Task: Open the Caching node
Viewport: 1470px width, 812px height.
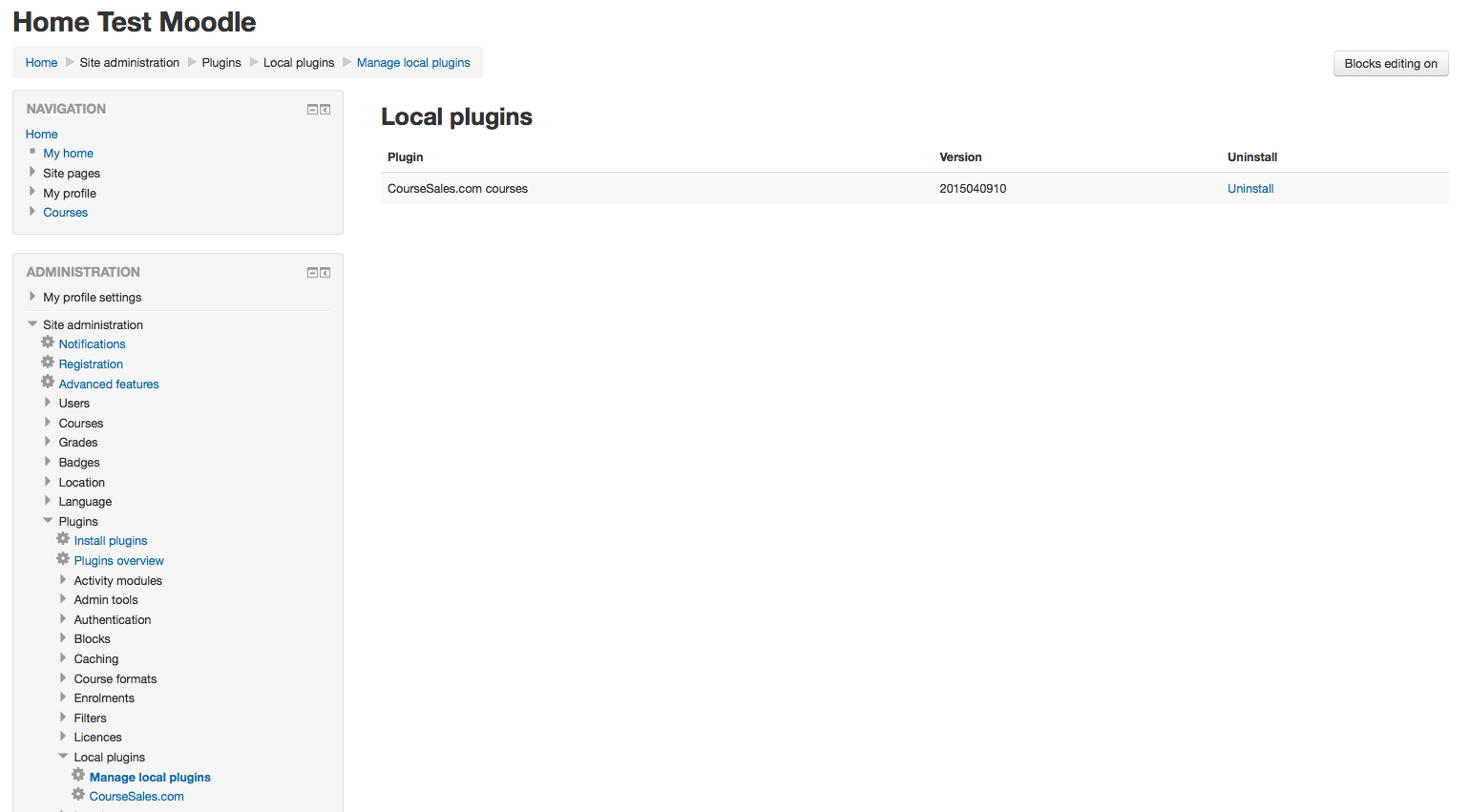Action: pyautogui.click(x=96, y=659)
